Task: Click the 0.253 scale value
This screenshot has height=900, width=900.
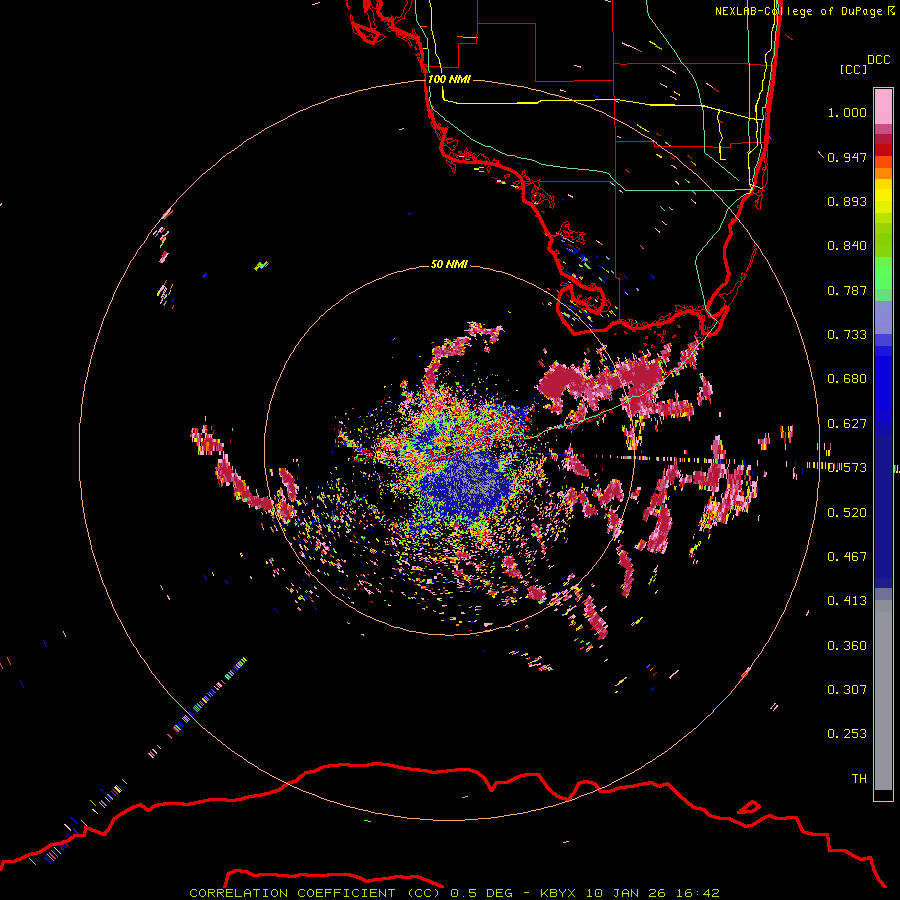Action: [847, 734]
